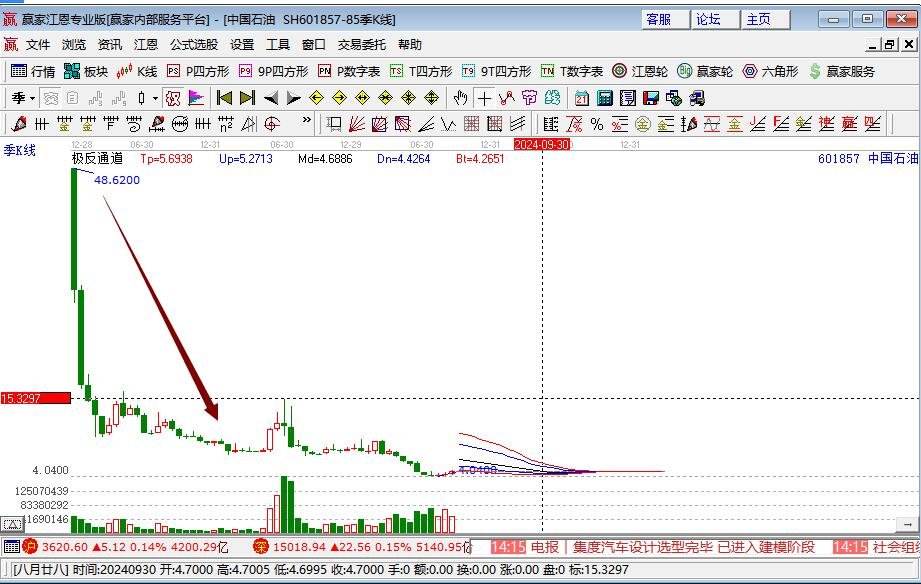Click the 论坛 forum button
Screen dimensions: 921x584
click(x=715, y=19)
